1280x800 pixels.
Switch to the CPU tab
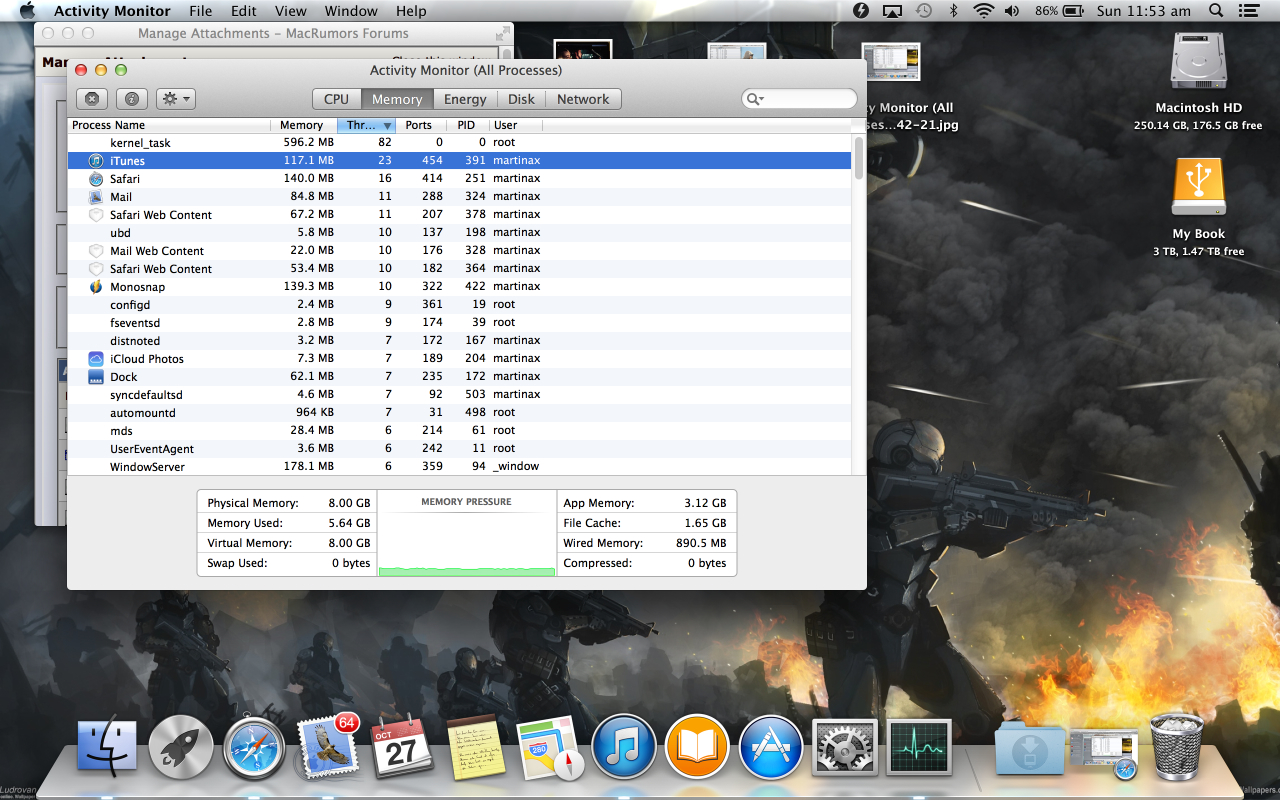pyautogui.click(x=336, y=99)
